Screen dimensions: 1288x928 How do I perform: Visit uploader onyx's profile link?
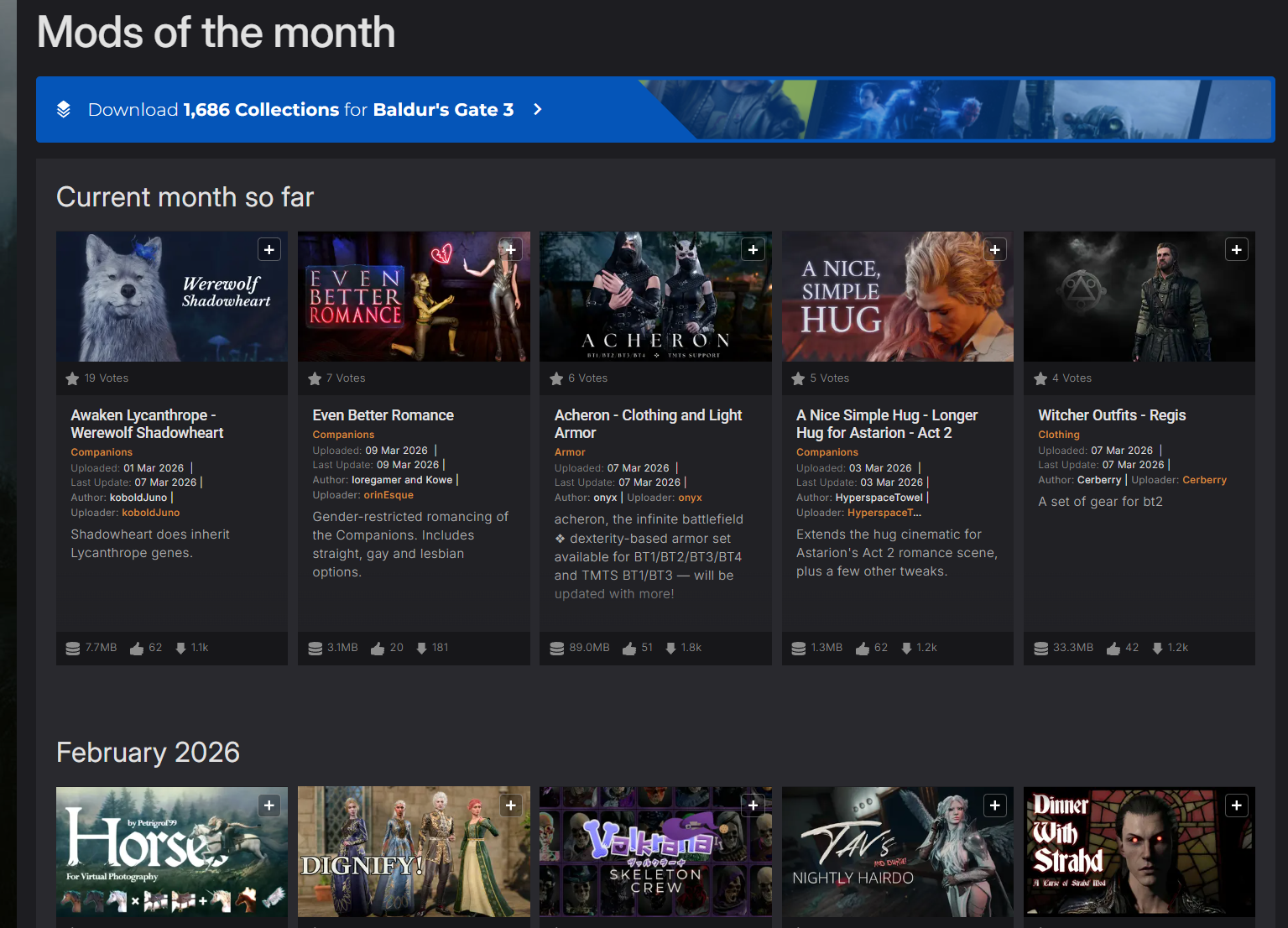[691, 498]
